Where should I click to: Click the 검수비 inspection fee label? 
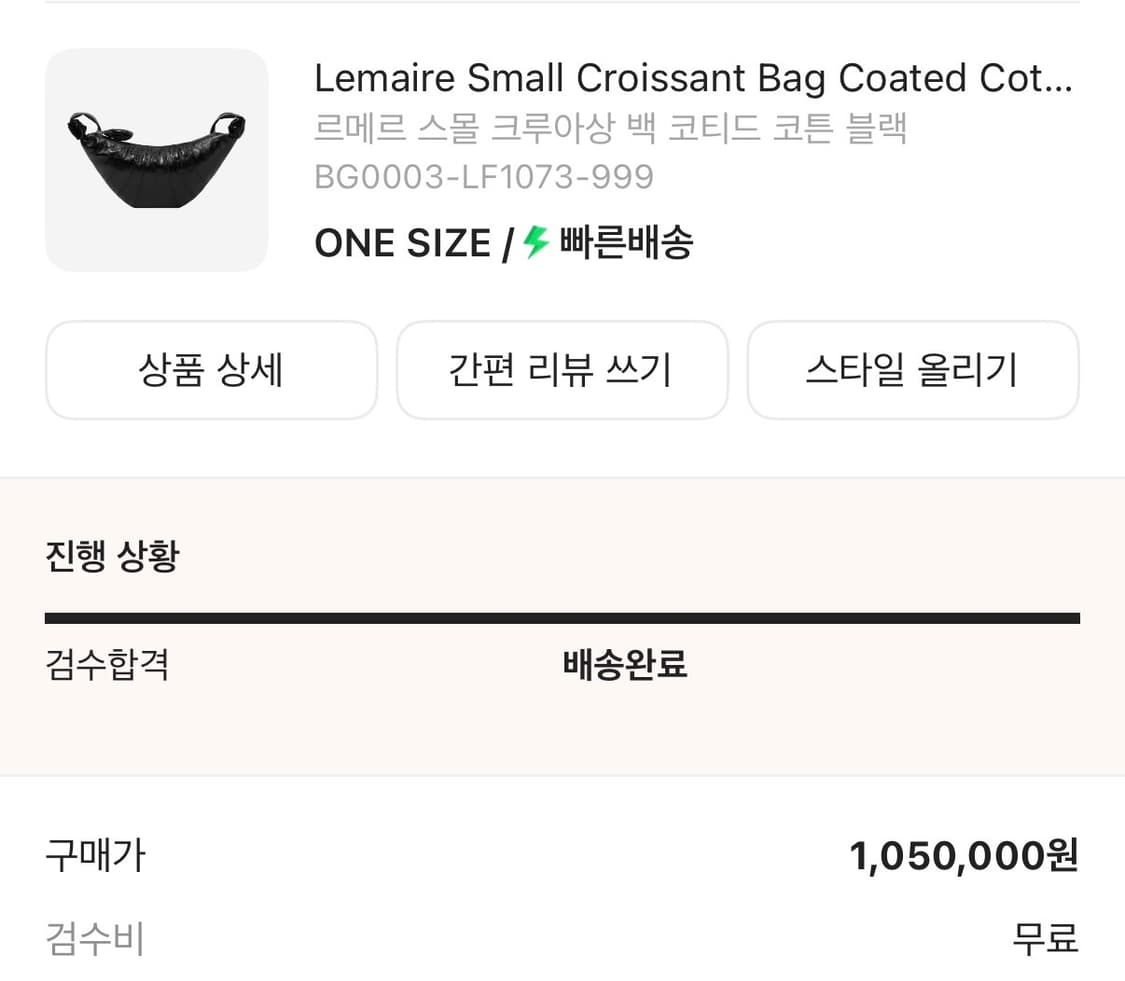[95, 939]
